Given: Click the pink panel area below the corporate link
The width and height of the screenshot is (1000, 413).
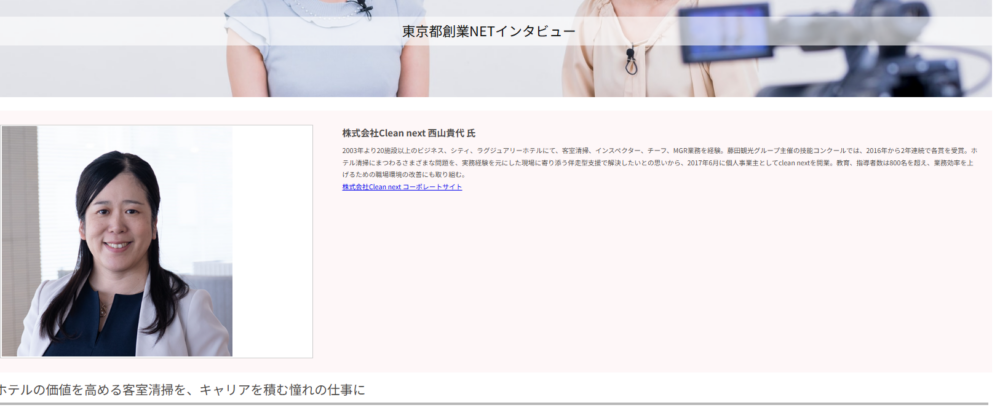Looking at the screenshot, I should pos(650,280).
